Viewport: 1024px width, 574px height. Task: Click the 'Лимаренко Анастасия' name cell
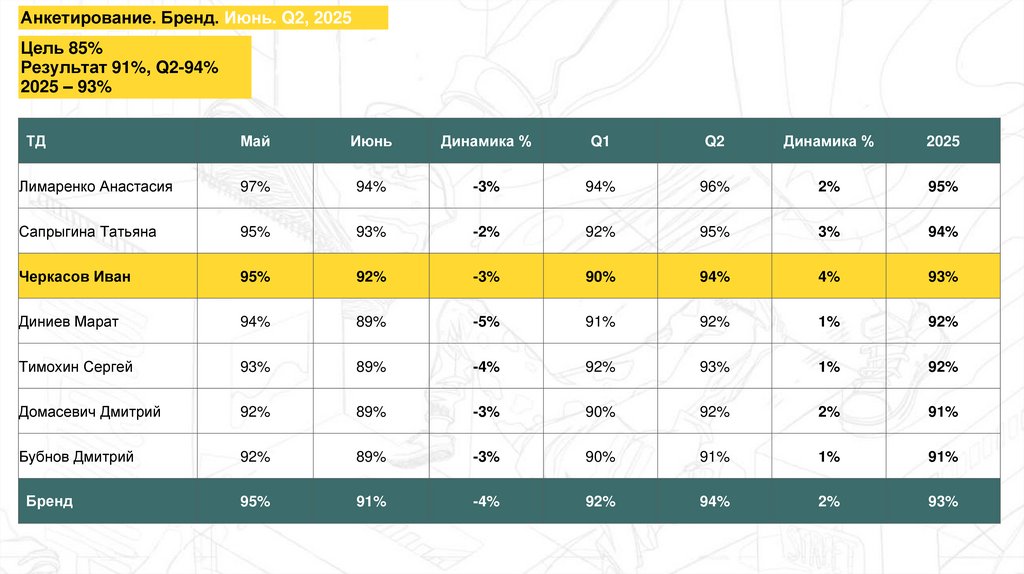tap(96, 186)
